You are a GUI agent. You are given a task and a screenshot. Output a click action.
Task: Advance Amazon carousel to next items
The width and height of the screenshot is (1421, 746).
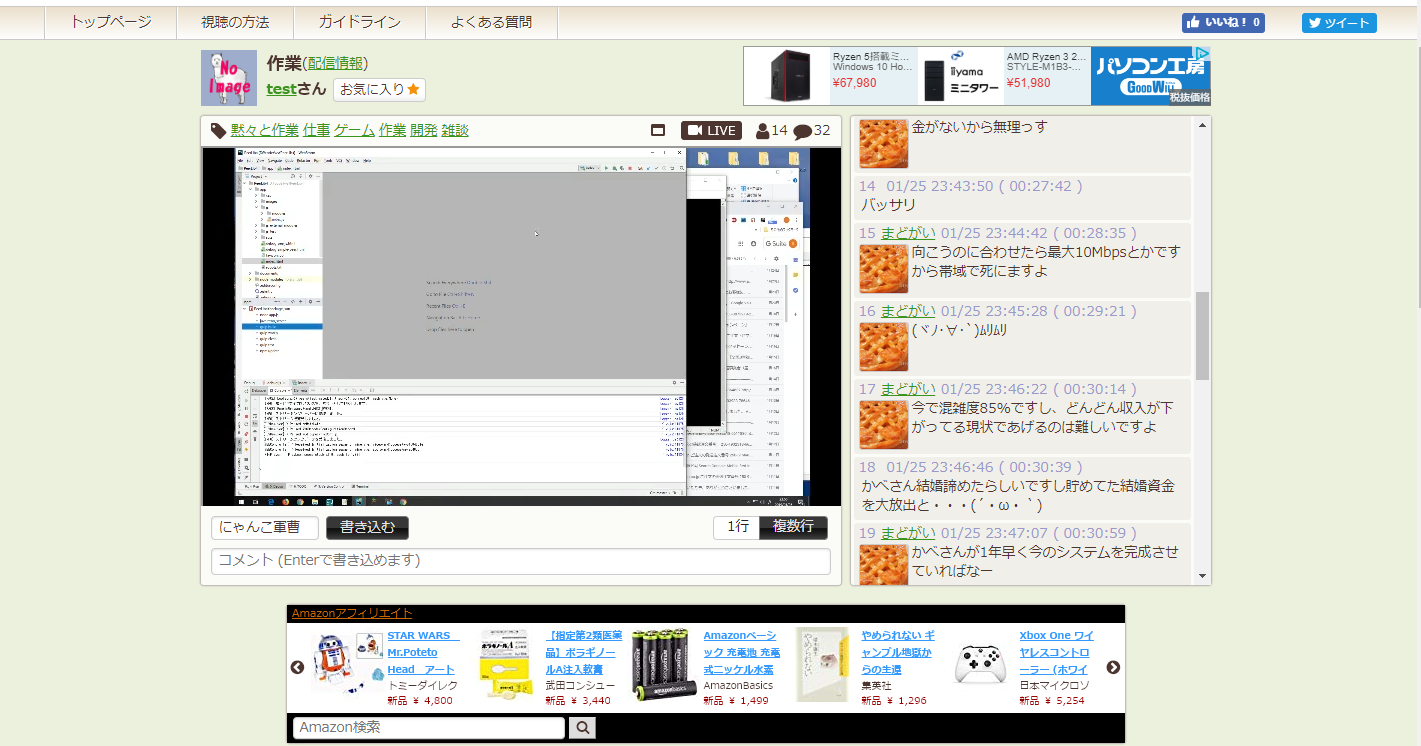(x=1113, y=667)
